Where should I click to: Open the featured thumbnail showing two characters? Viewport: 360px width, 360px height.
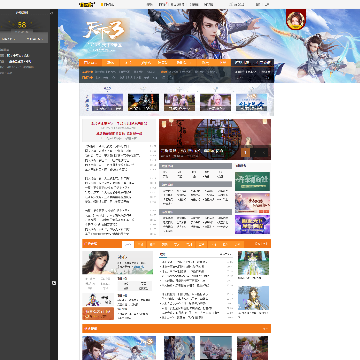click(179, 102)
